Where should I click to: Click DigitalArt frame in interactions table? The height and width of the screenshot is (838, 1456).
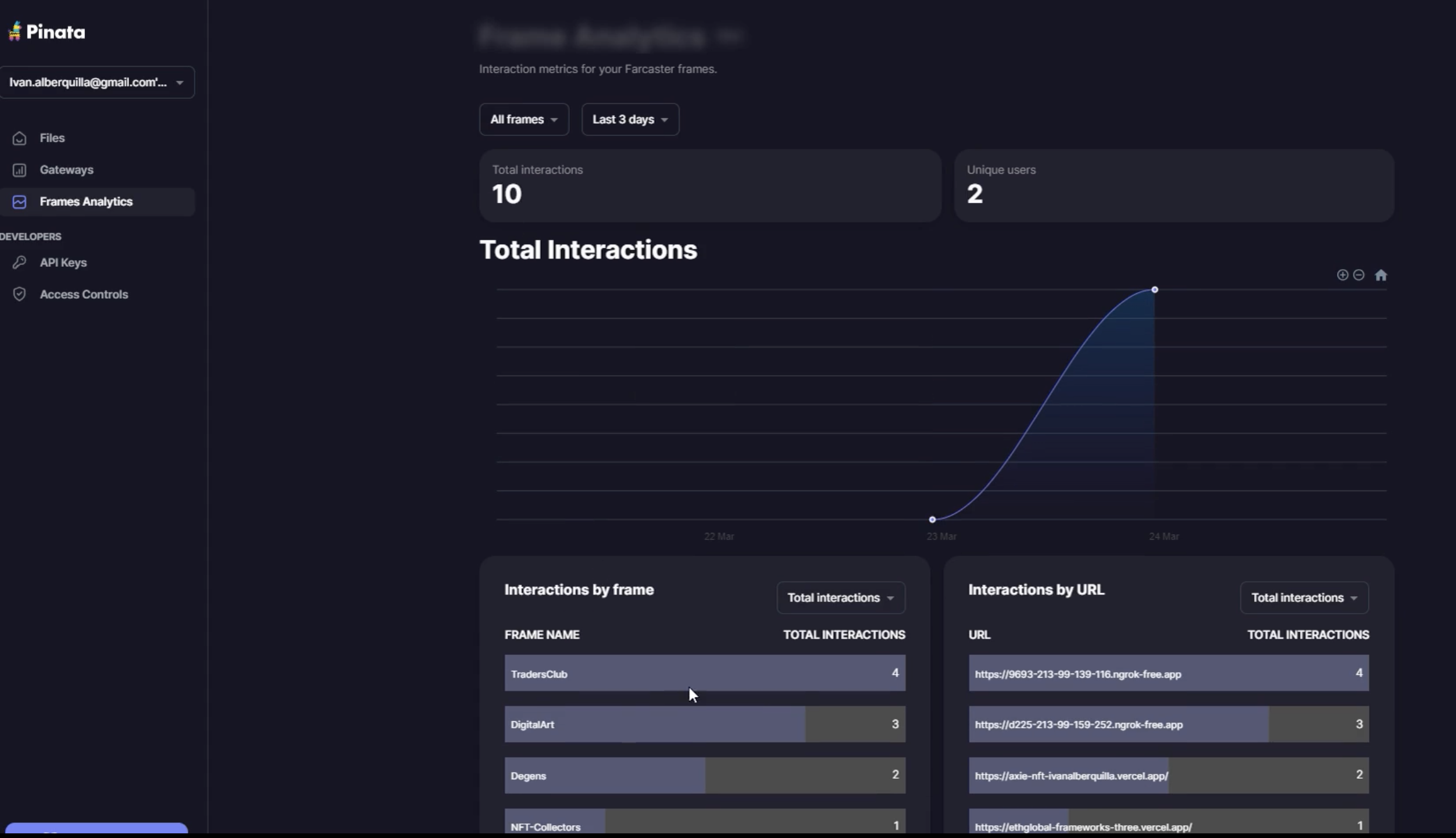(x=532, y=724)
